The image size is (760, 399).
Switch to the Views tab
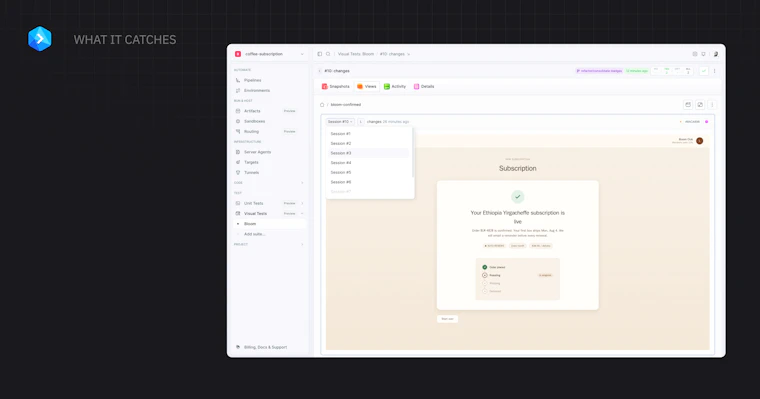tap(367, 86)
